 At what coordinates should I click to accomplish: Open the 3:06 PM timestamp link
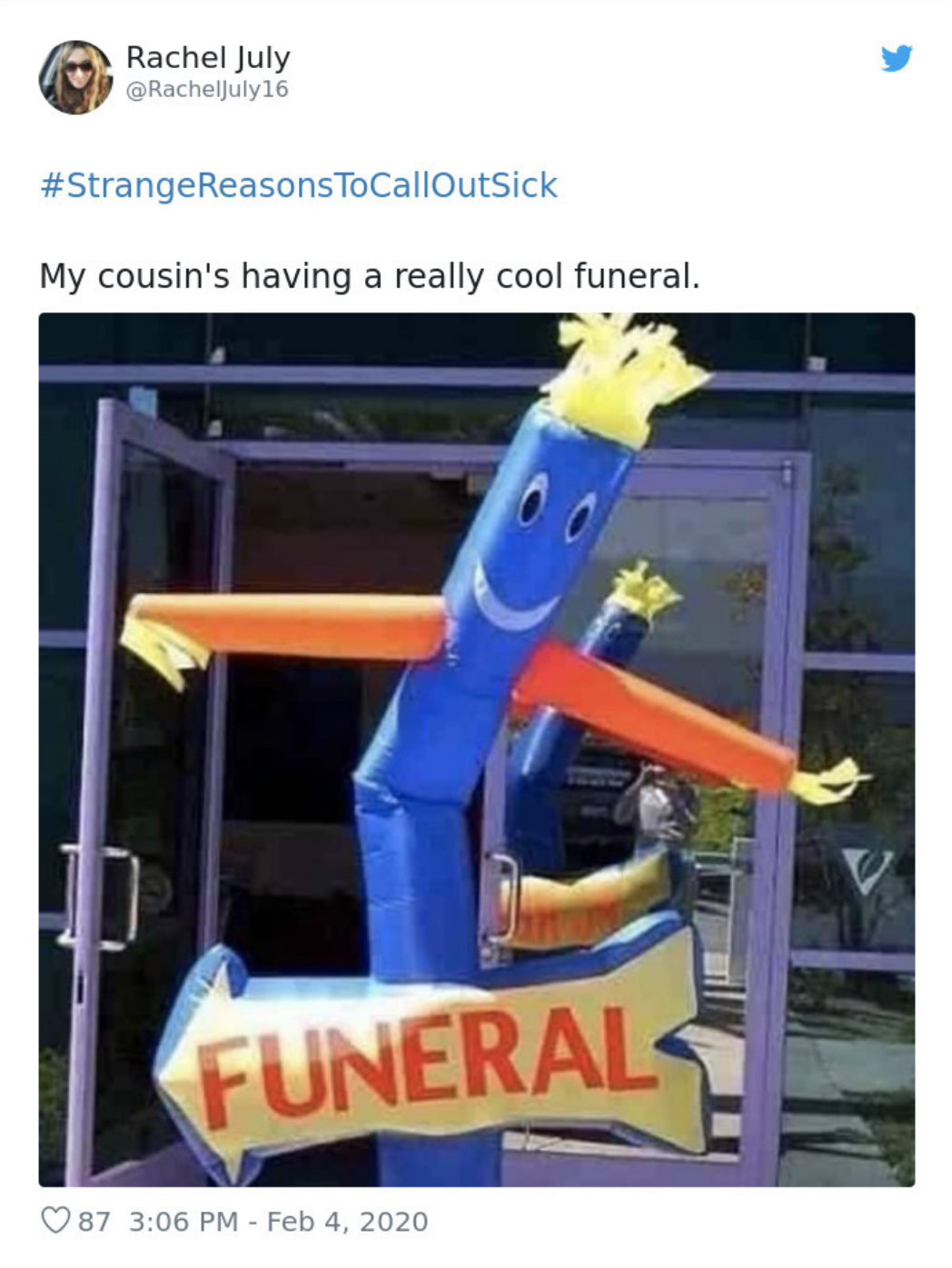tap(183, 1221)
